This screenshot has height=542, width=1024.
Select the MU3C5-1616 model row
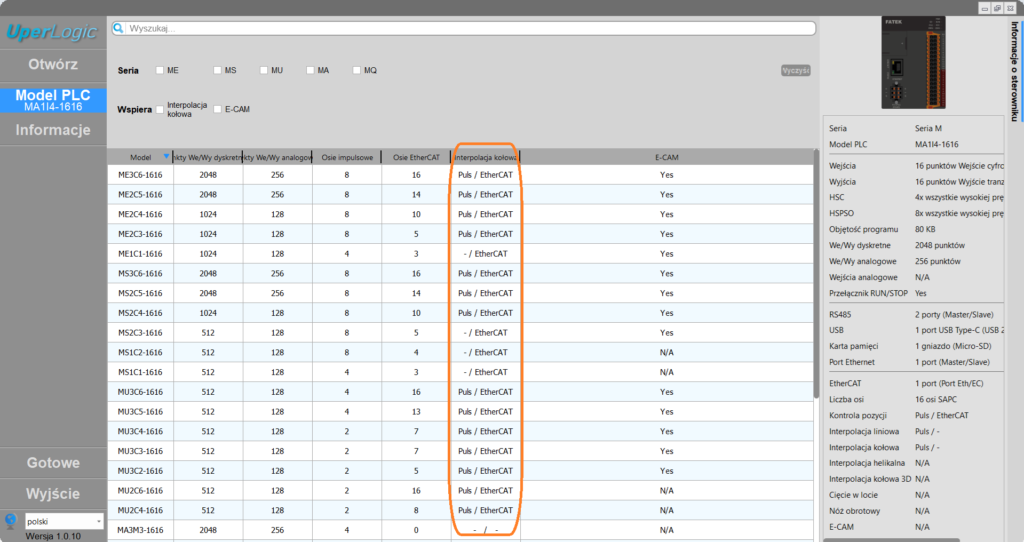pyautogui.click(x=460, y=412)
